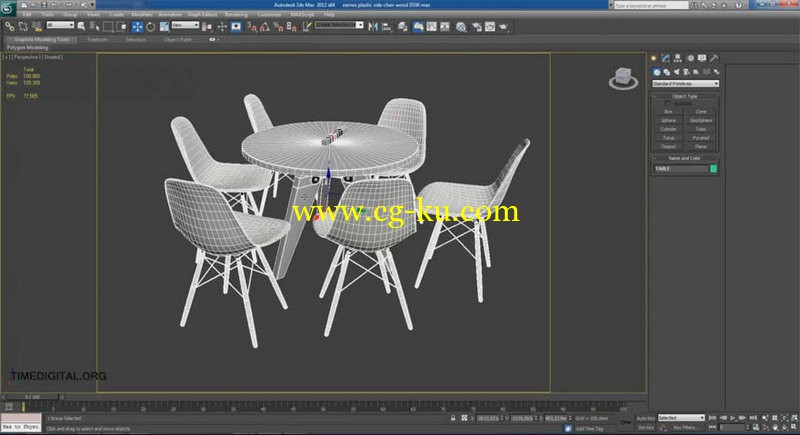Click Select and Manipulate icon

pyautogui.click(x=222, y=27)
